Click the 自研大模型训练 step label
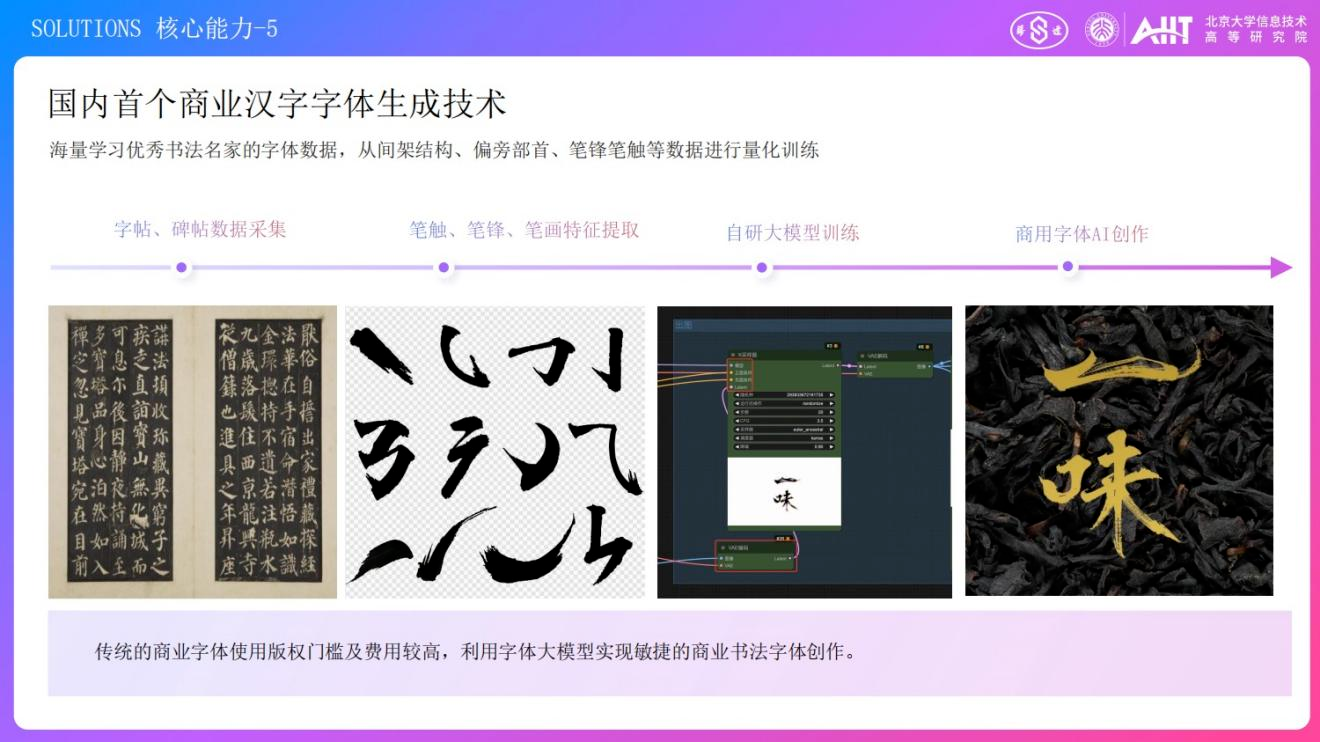Screen dimensions: 1320x742 pos(793,233)
